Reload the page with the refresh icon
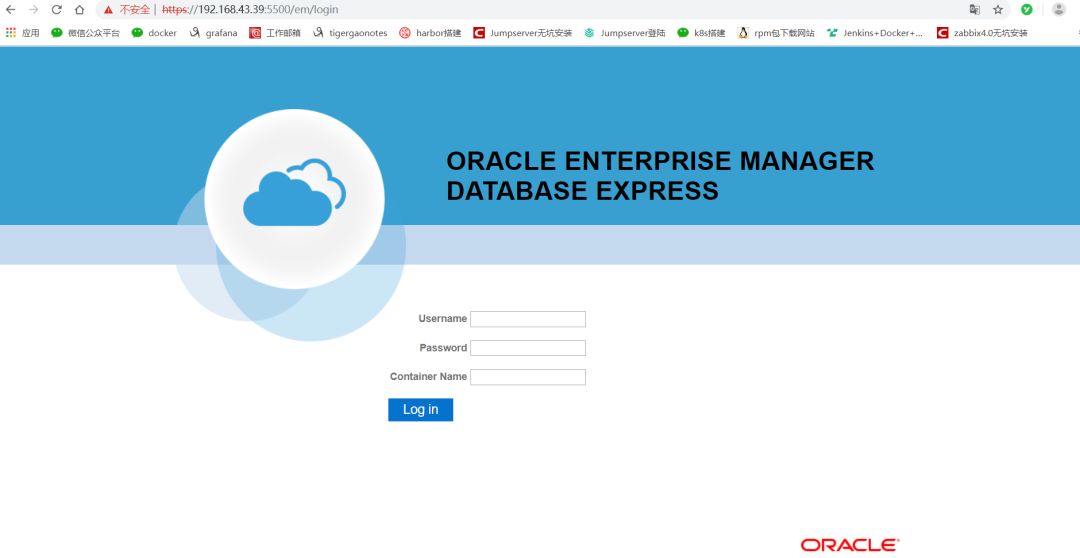This screenshot has height=558, width=1080. coord(56,10)
